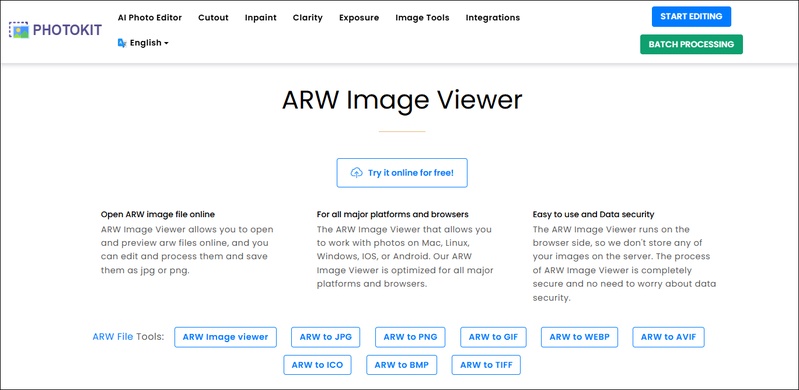Choose the ARW to PNG converter
799x390 pixels.
[410, 337]
